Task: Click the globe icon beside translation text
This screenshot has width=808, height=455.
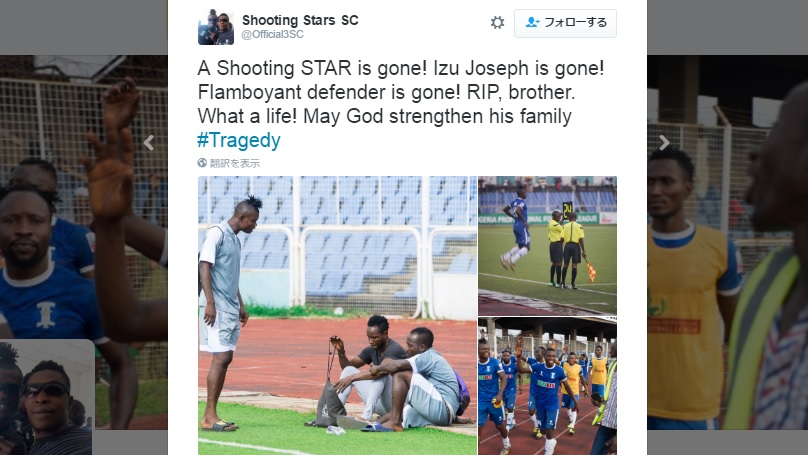Action: (x=202, y=163)
